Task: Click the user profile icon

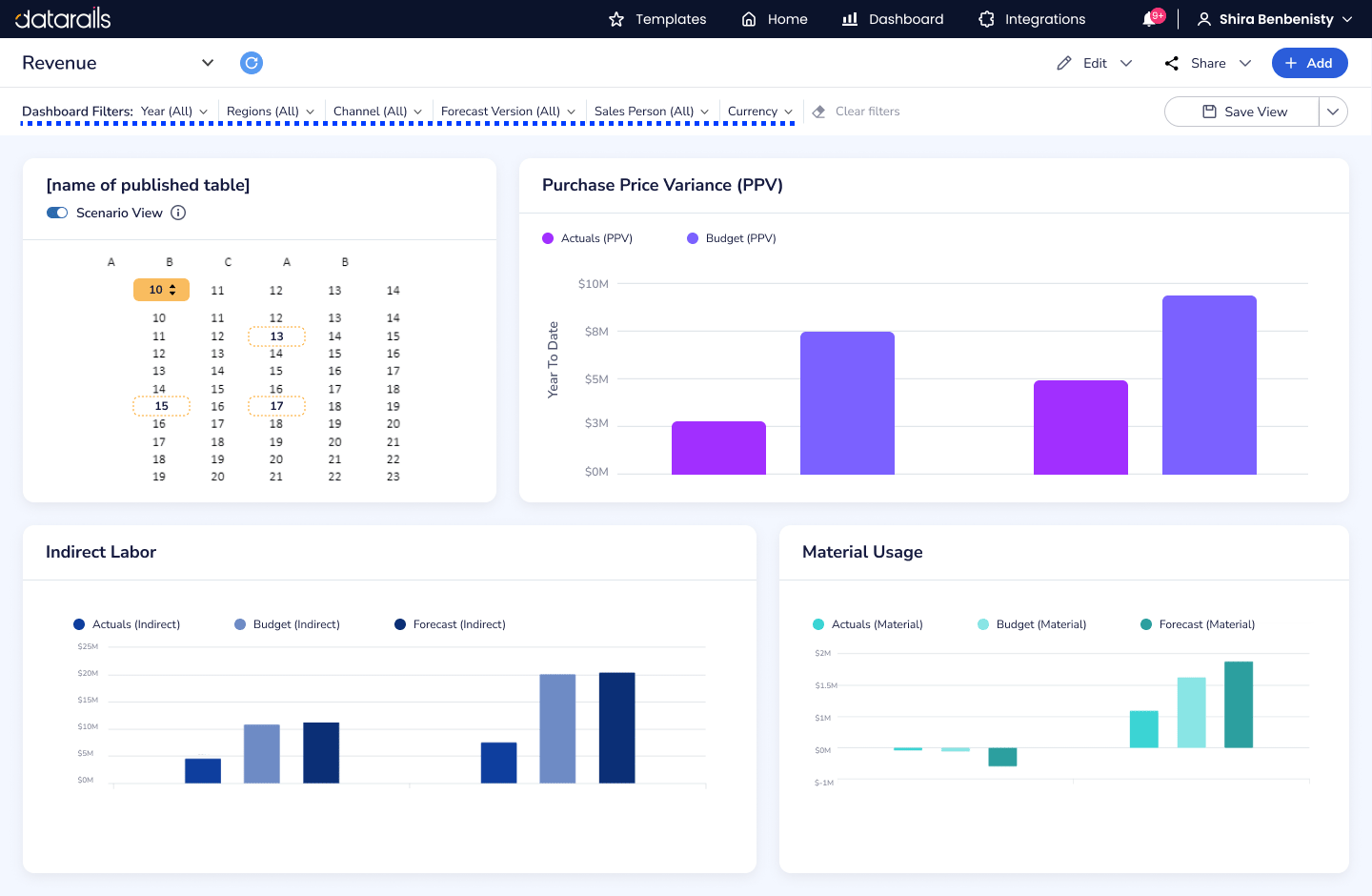Action: [1204, 19]
